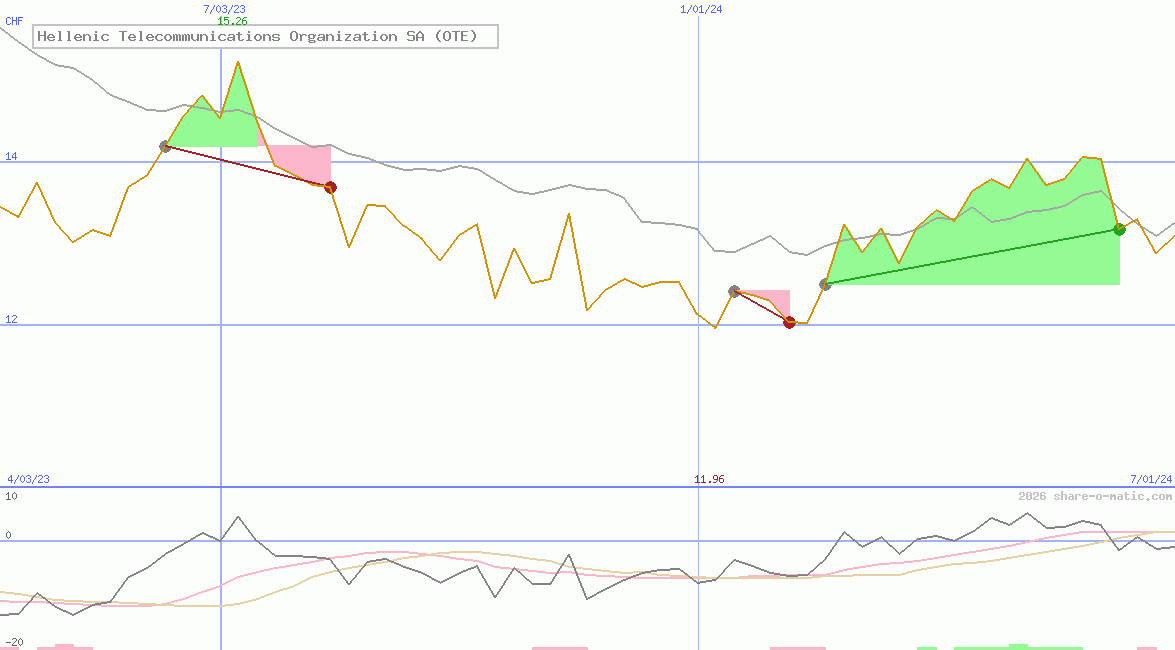This screenshot has width=1175, height=650.
Task: Click the red exit dot beside the 12 line
Action: tap(789, 322)
